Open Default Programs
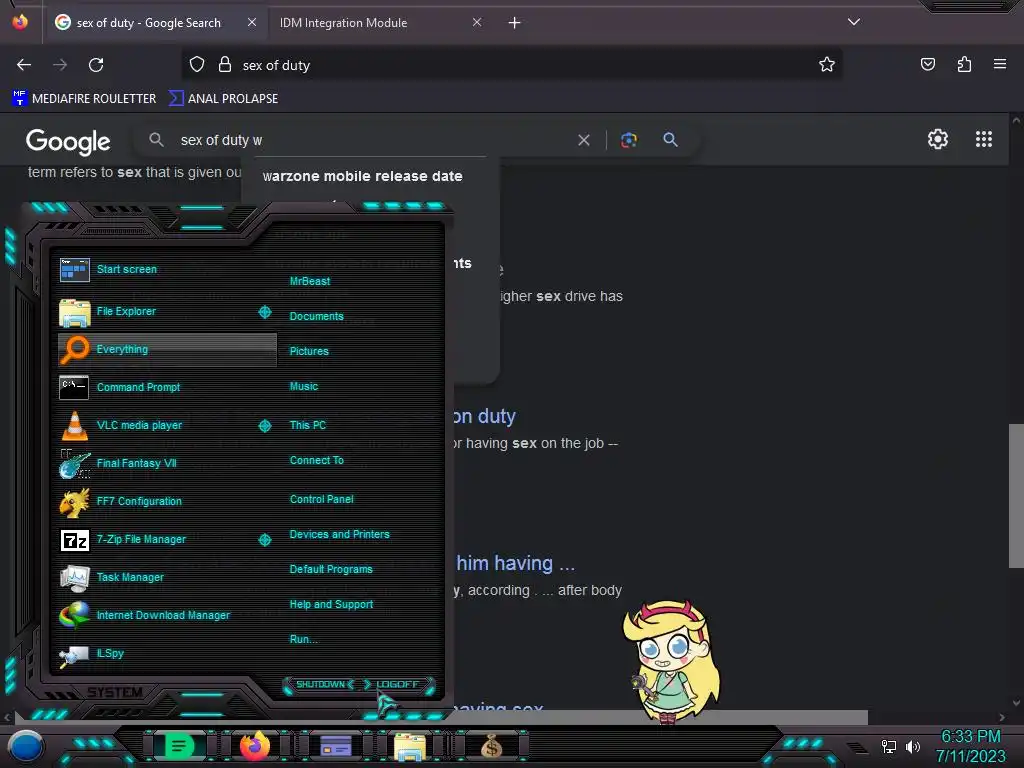The height and width of the screenshot is (768, 1024). (330, 569)
